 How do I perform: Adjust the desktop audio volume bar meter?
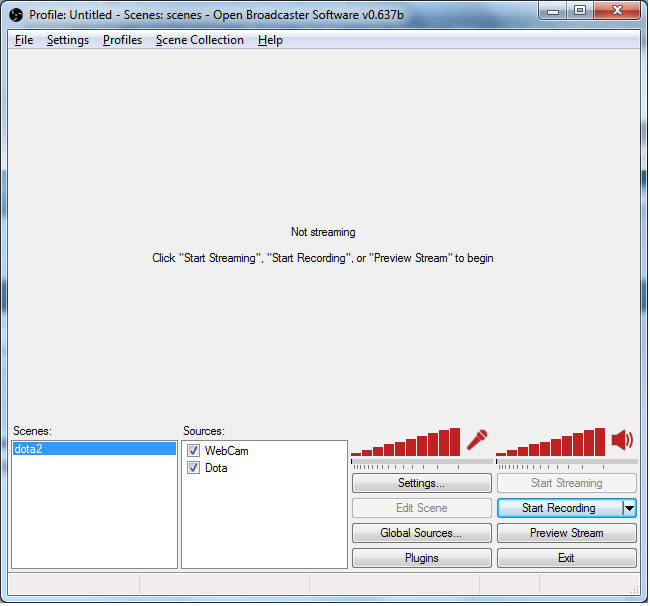[551, 443]
